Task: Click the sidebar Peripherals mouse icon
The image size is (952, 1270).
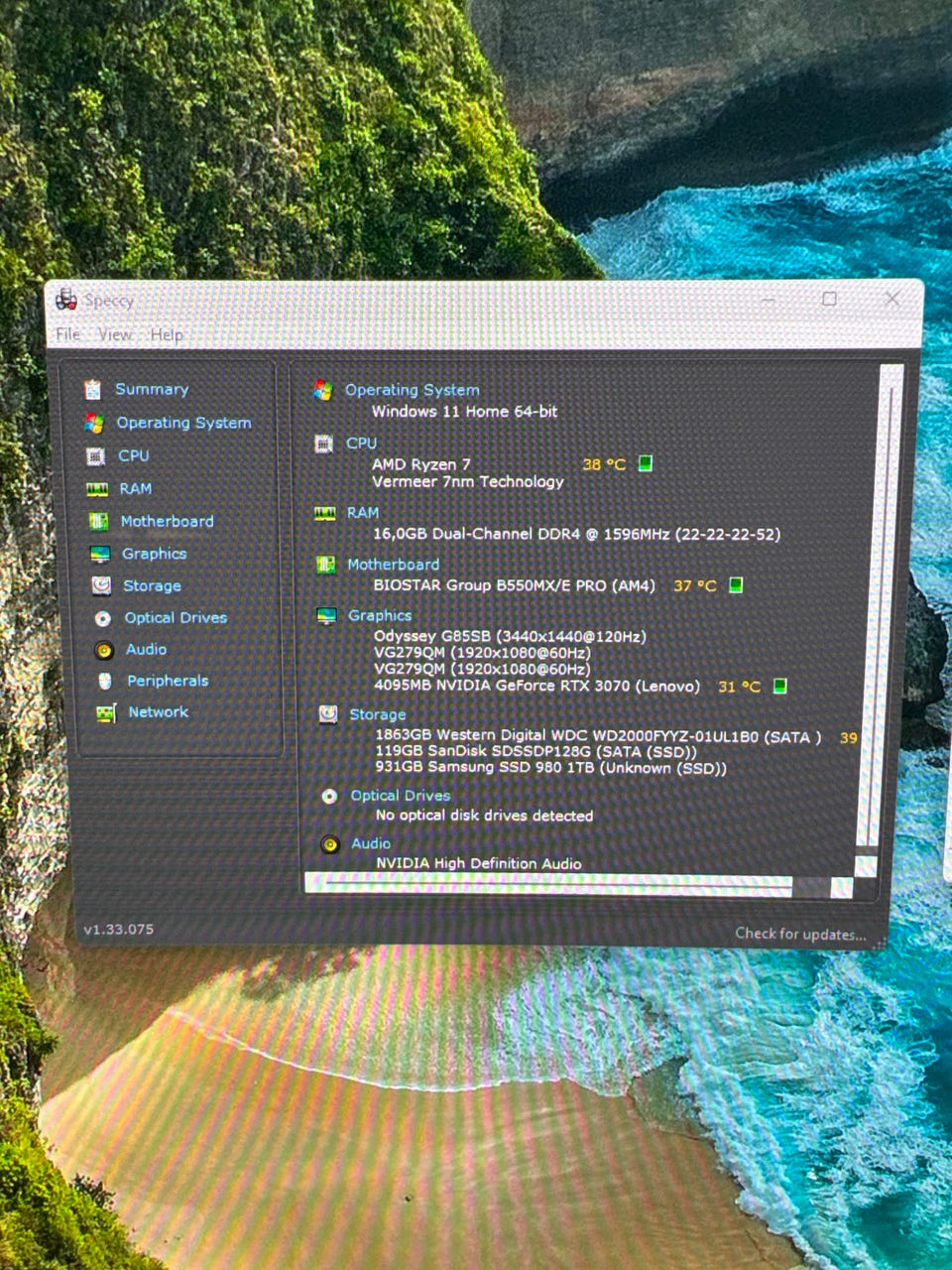Action: pyautogui.click(x=105, y=682)
